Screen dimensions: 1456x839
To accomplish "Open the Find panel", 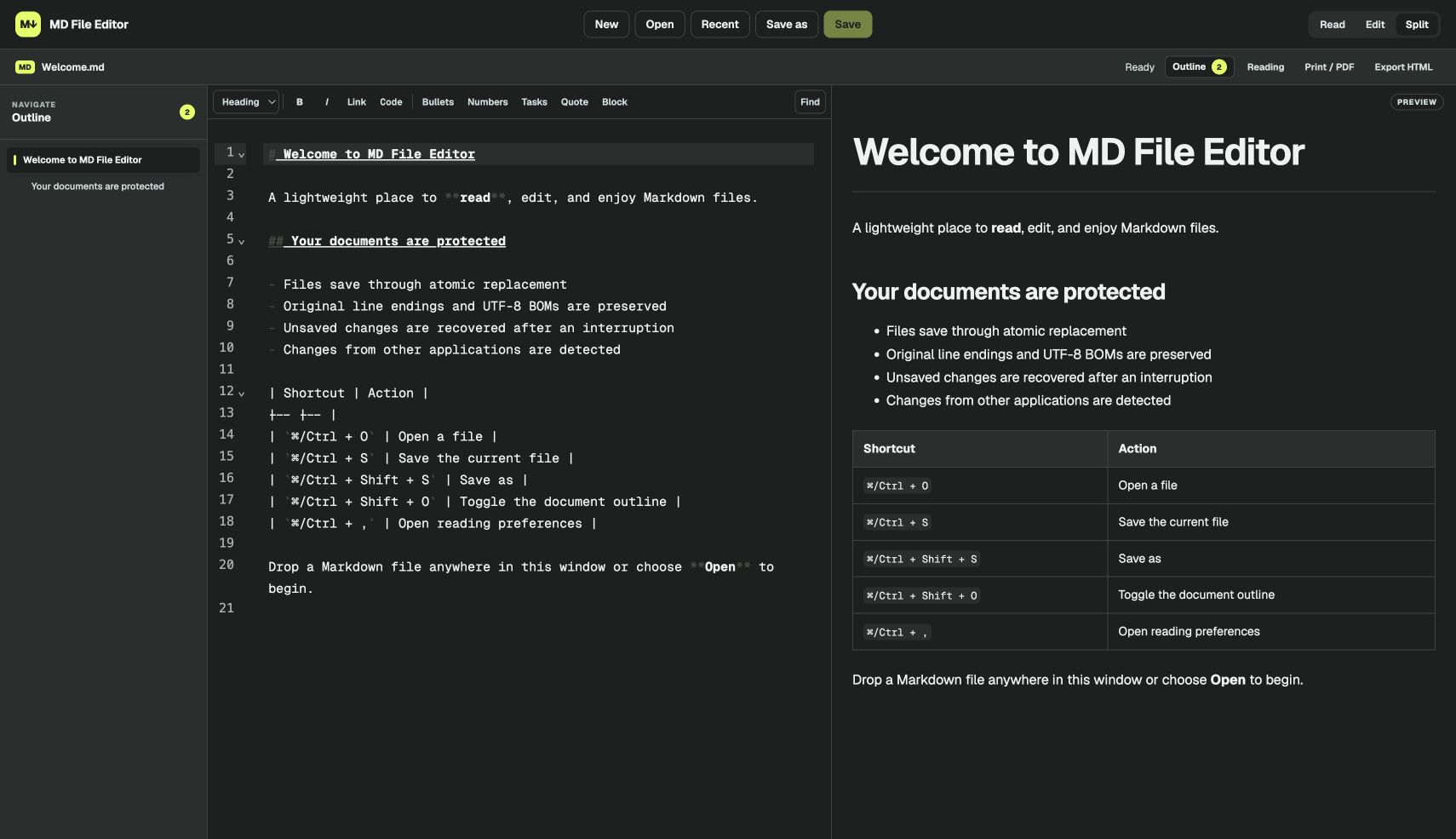I will [x=810, y=102].
